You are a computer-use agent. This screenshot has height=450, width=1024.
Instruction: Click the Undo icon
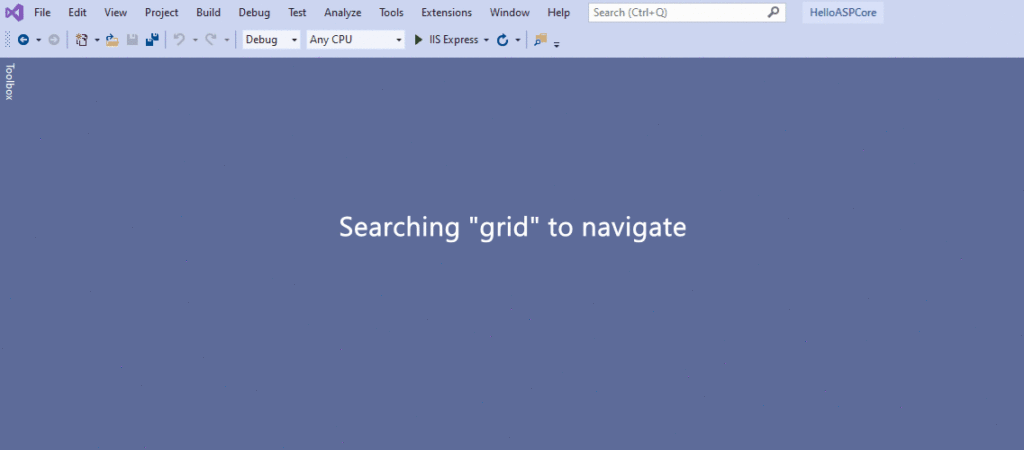click(x=179, y=40)
